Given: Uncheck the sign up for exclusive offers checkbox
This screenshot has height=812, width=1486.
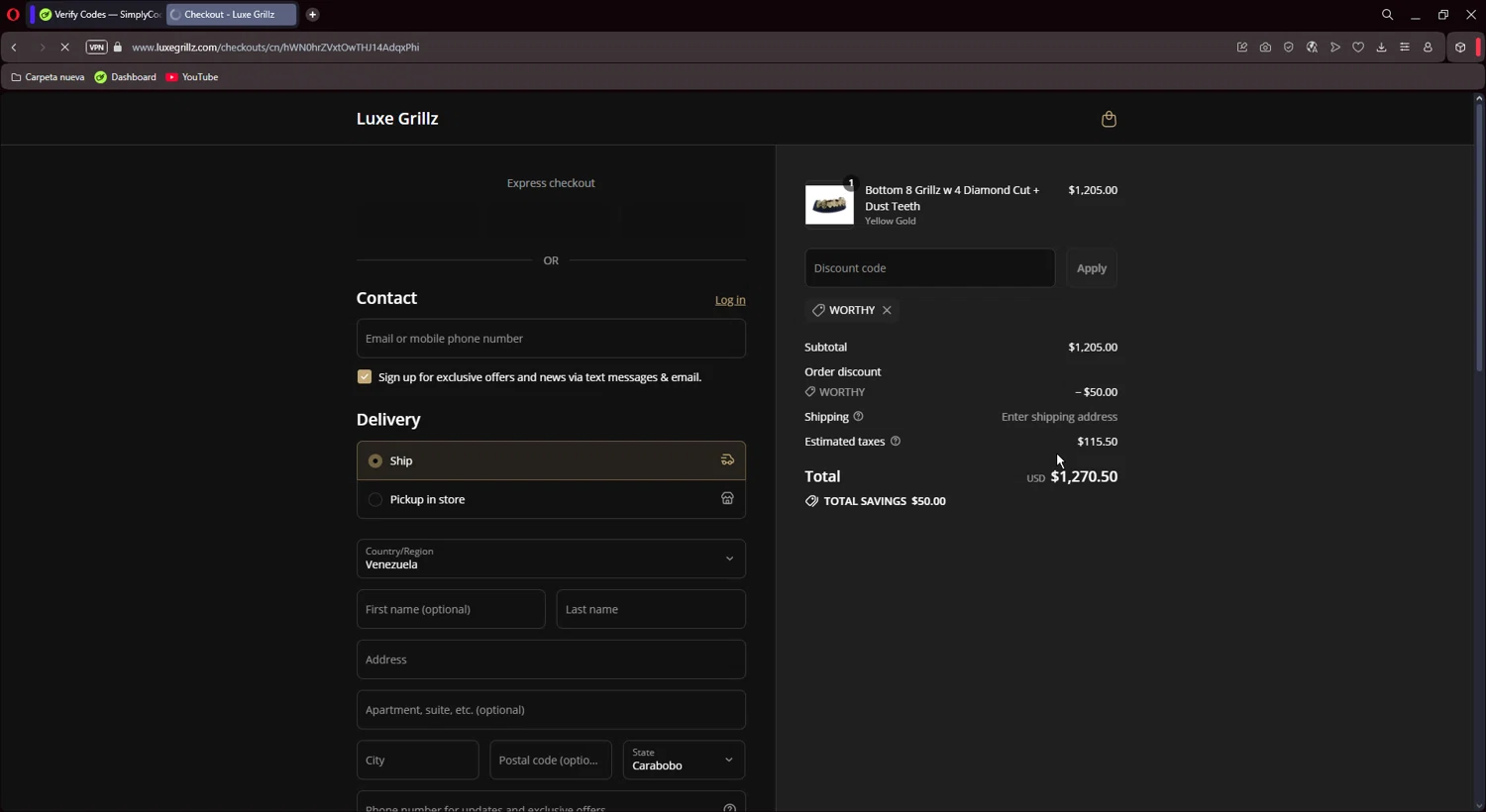Looking at the screenshot, I should [365, 377].
